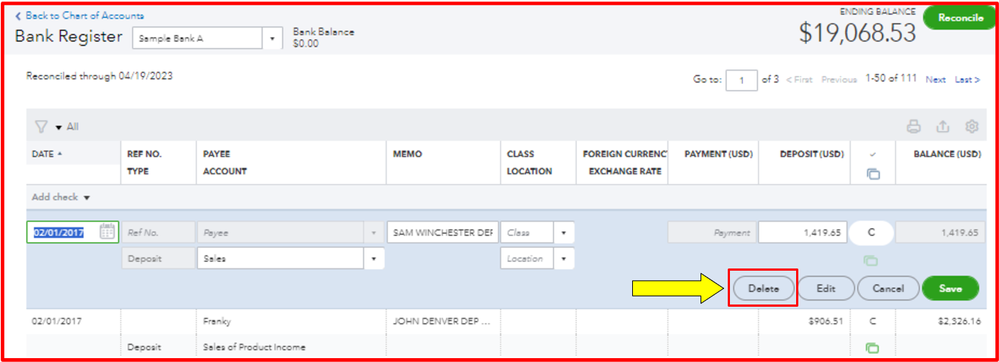999x362 pixels.
Task: Open the filter funnel icon
Action: point(41,127)
